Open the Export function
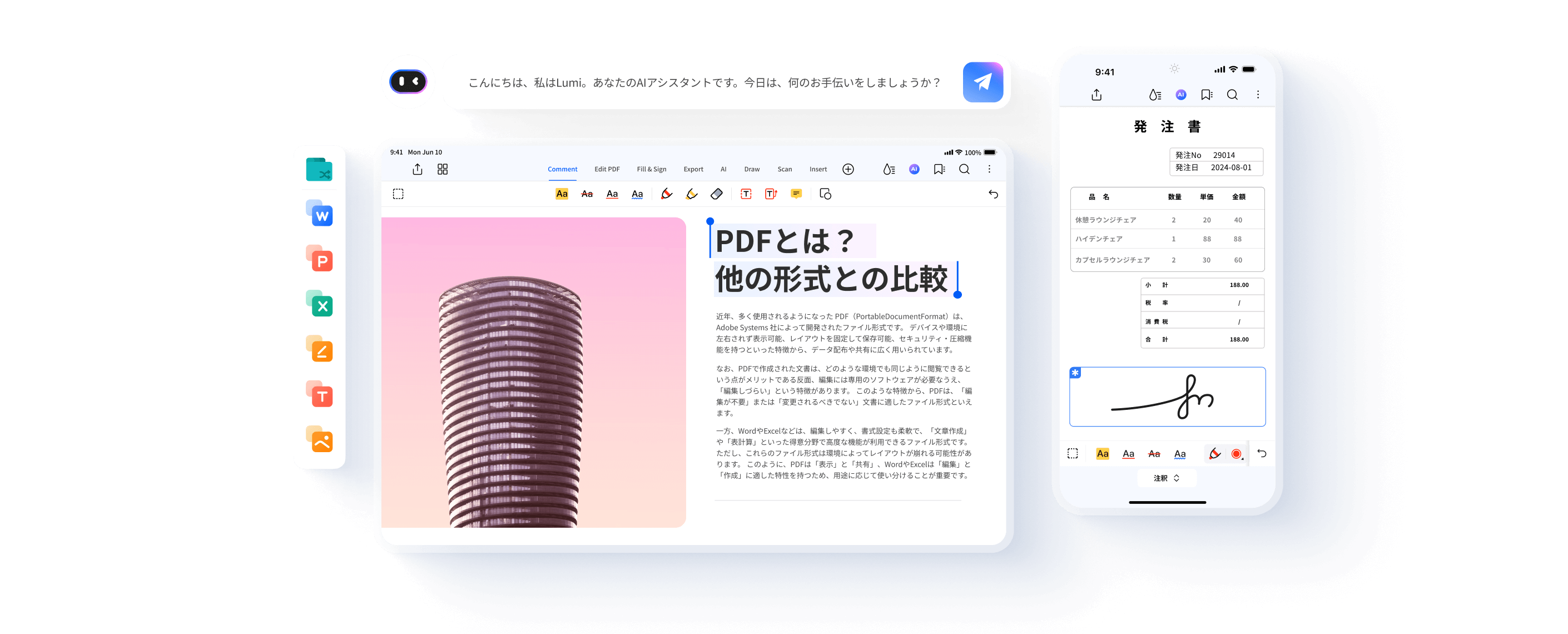 coord(692,169)
